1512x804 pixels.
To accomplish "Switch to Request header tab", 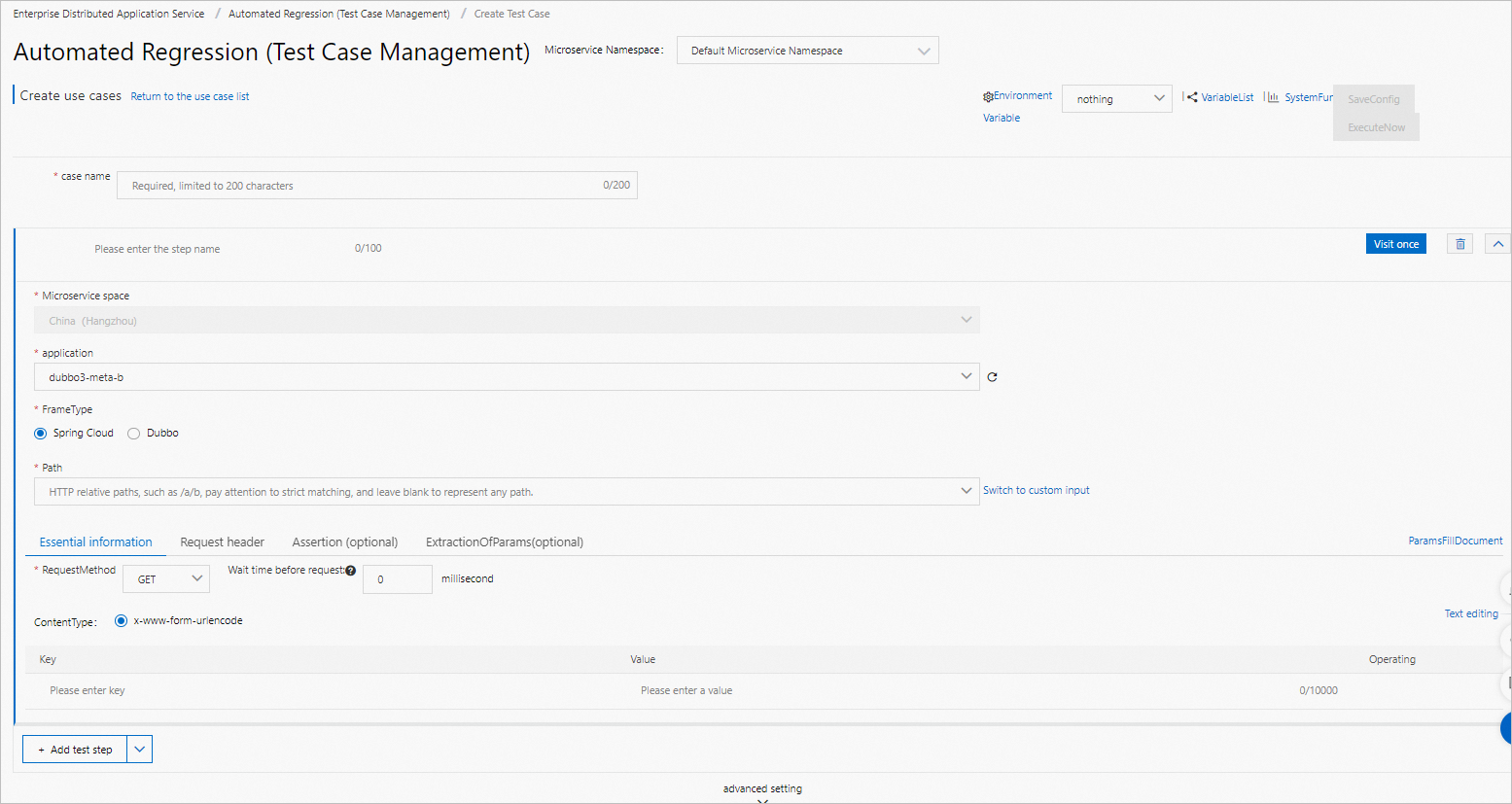I will tap(223, 542).
